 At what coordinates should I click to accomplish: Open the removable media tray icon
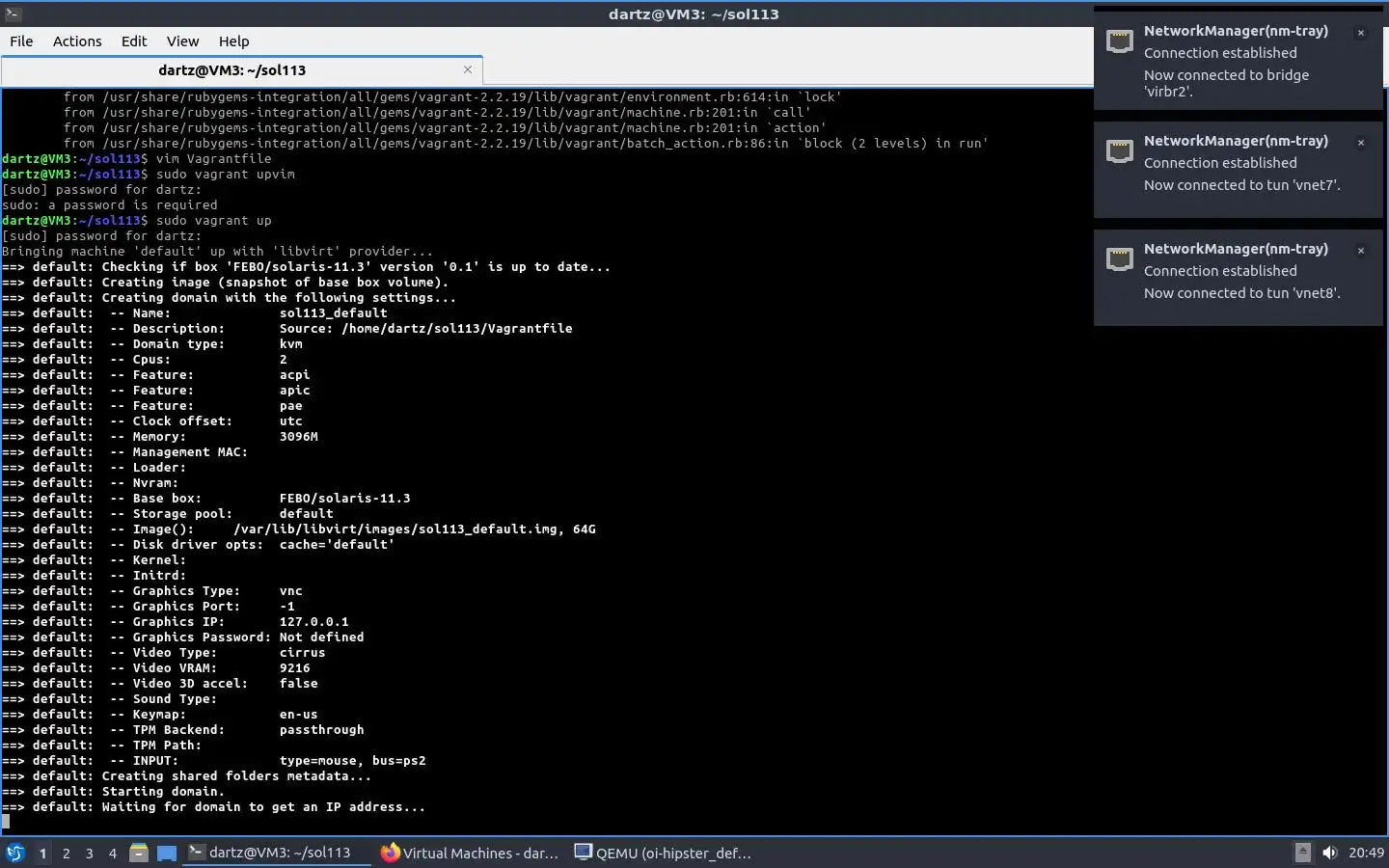(1302, 853)
